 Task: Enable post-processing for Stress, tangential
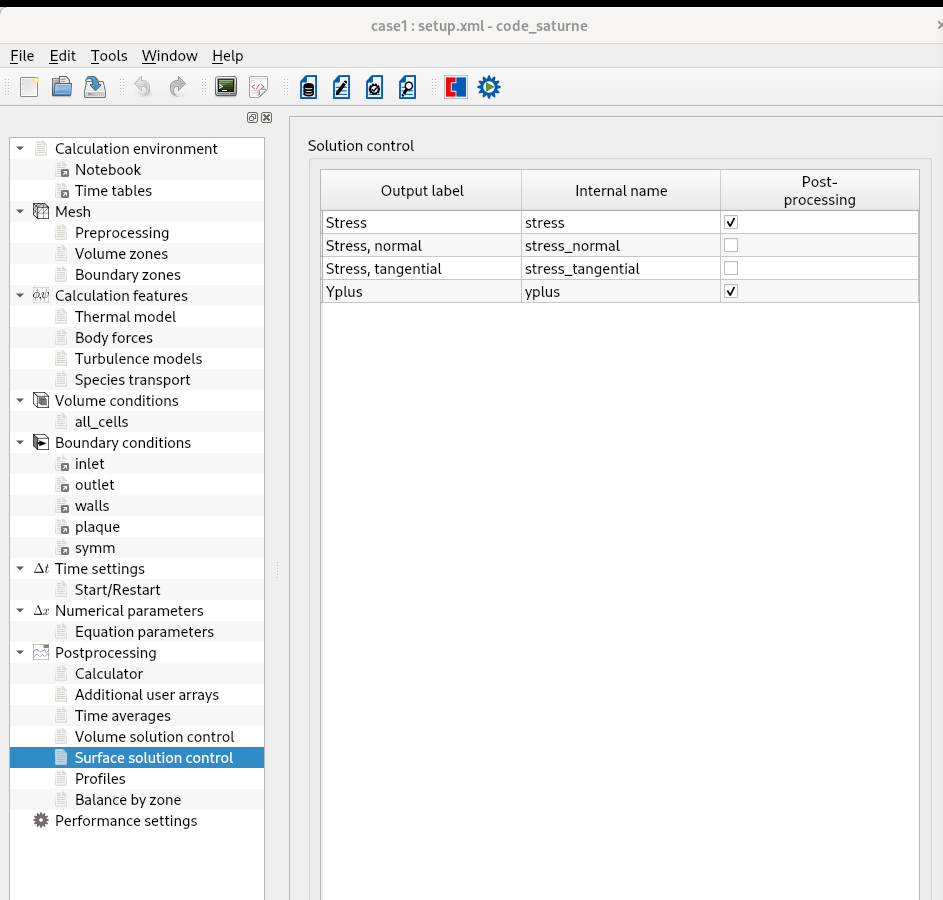pyautogui.click(x=731, y=268)
